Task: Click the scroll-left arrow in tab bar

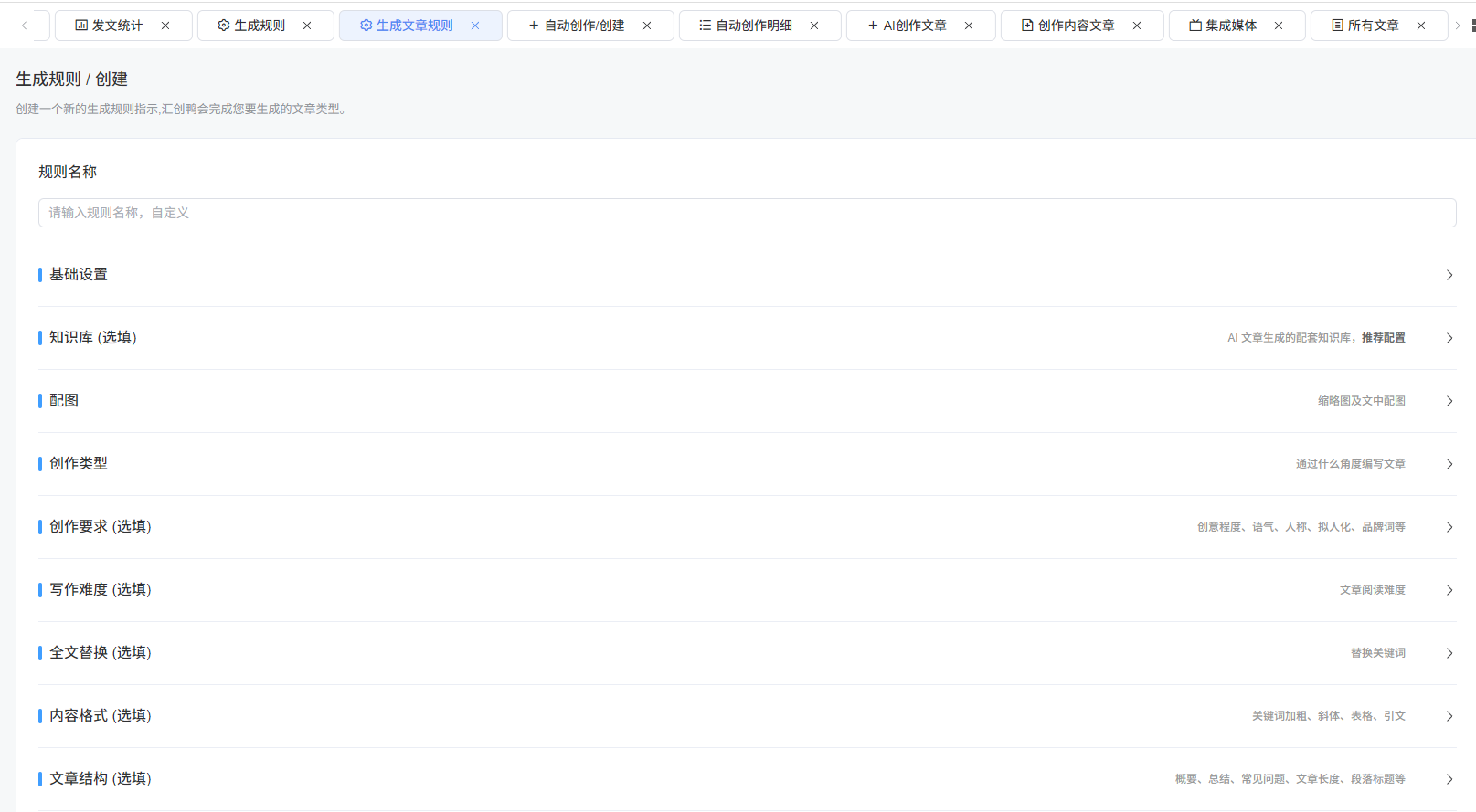Action: [x=24, y=26]
